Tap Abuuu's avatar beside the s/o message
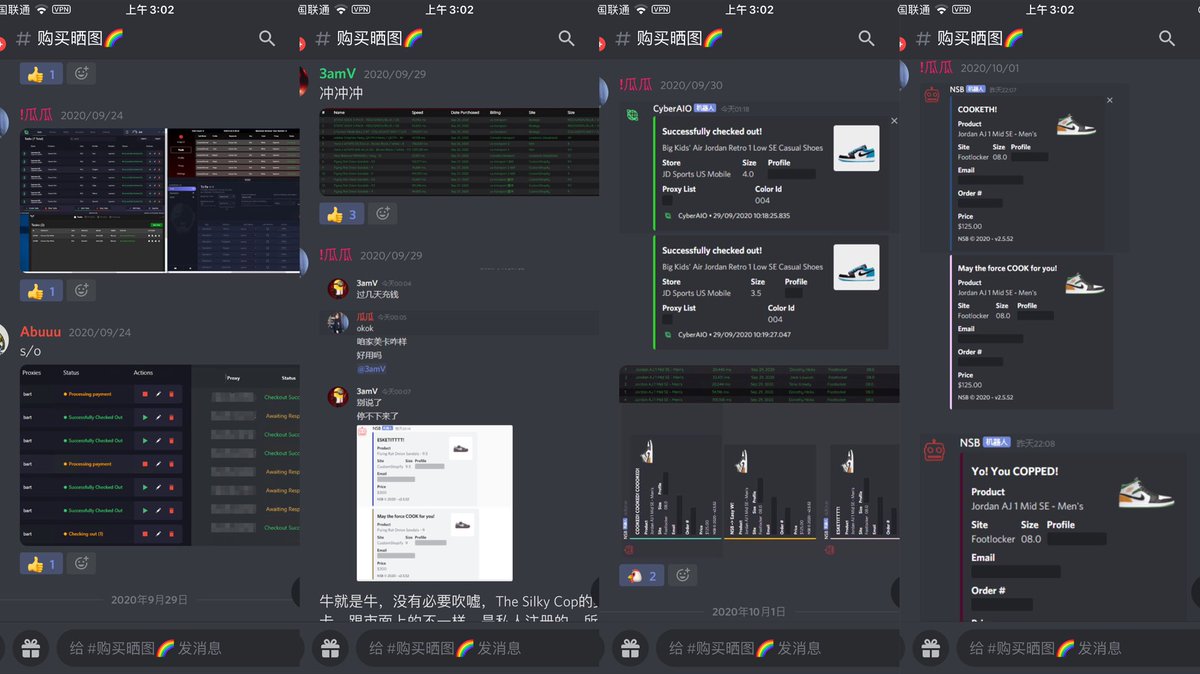 [x=5, y=340]
